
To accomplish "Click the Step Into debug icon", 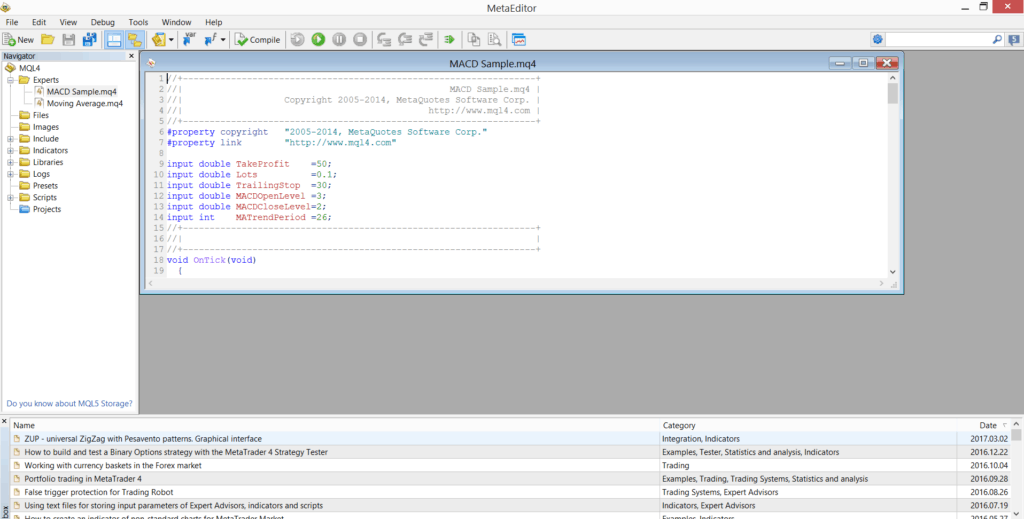I will click(x=384, y=40).
